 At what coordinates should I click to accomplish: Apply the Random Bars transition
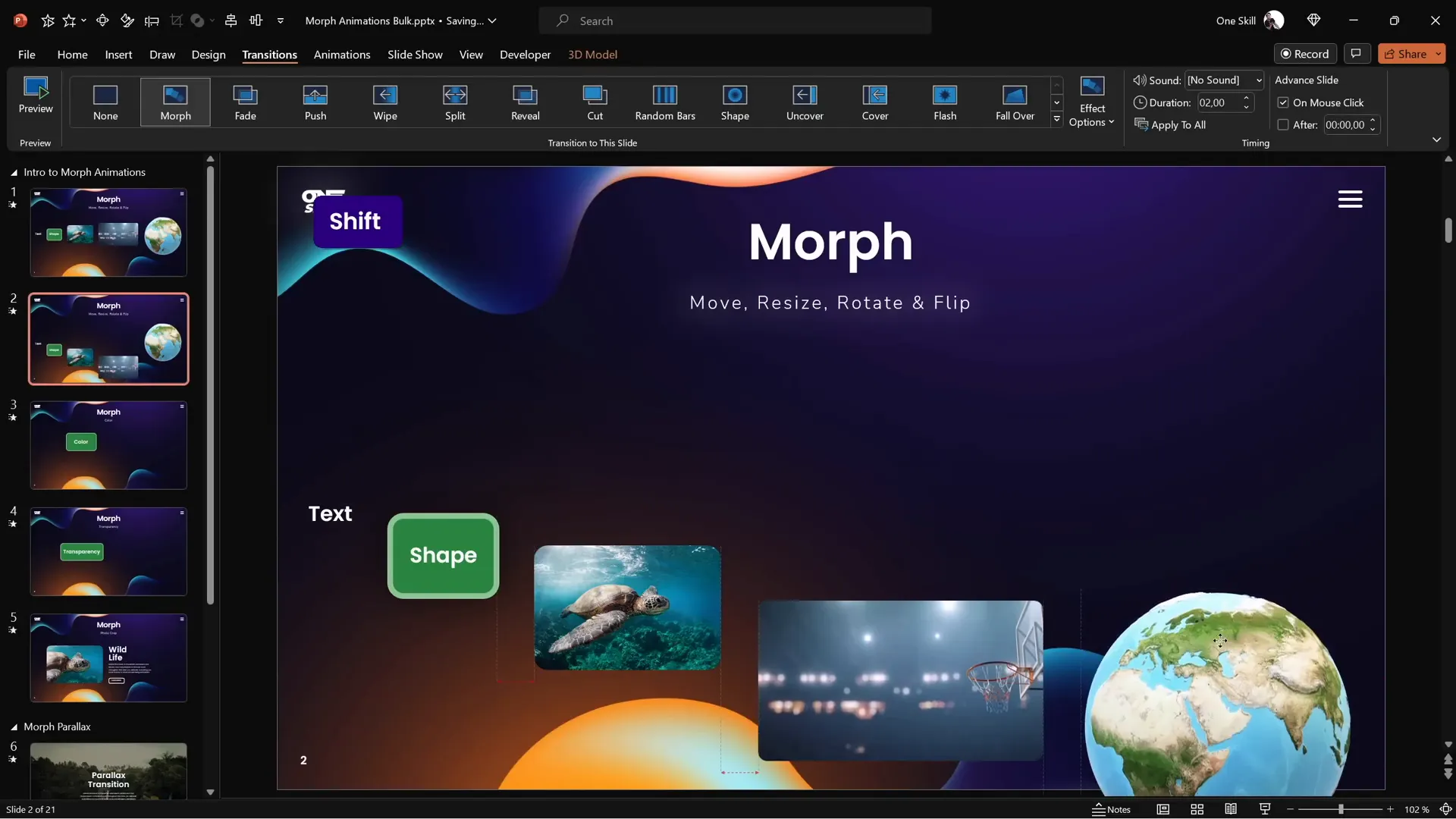[x=665, y=102]
